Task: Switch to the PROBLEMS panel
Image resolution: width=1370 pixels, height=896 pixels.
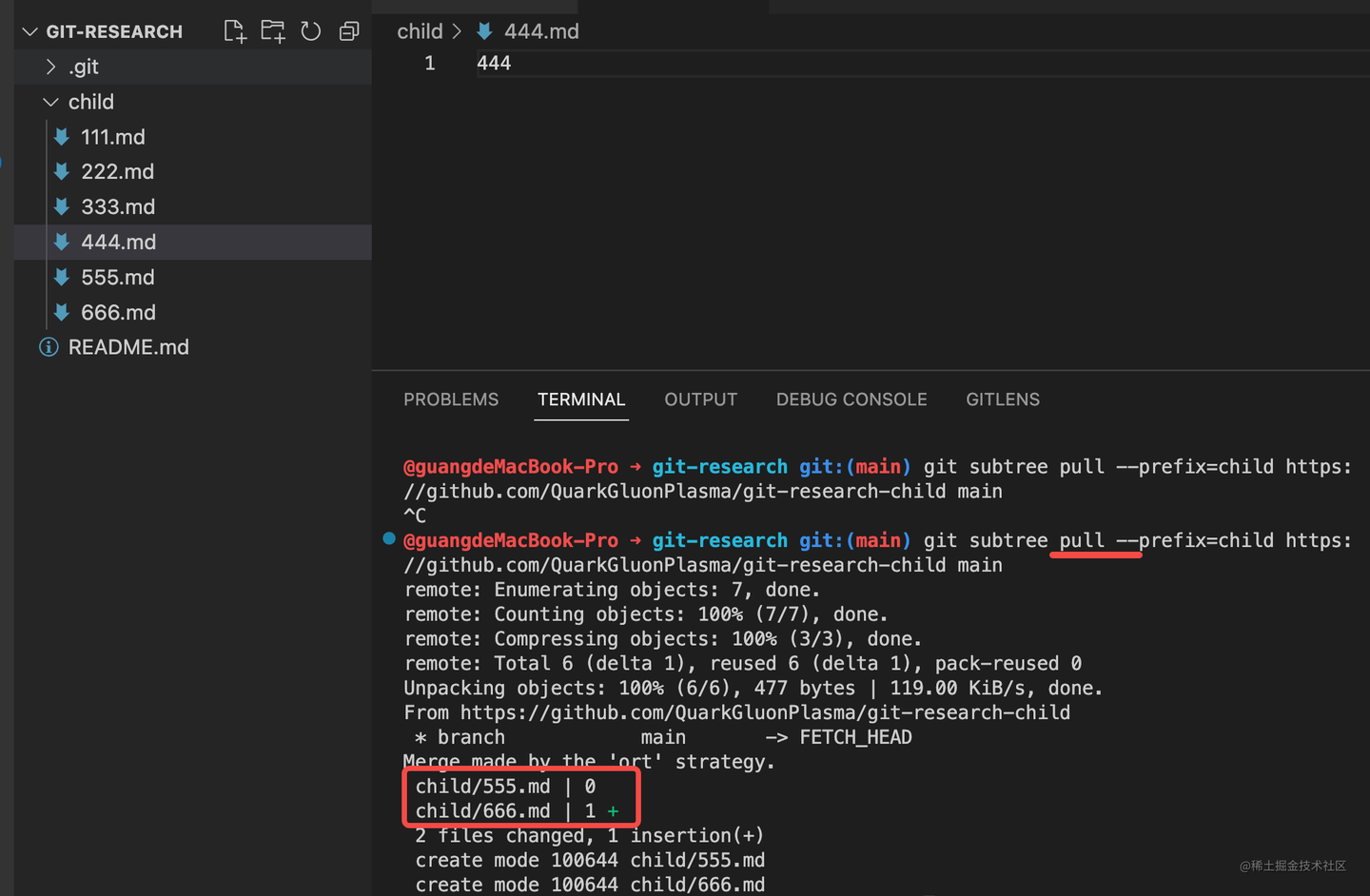Action: pos(451,399)
